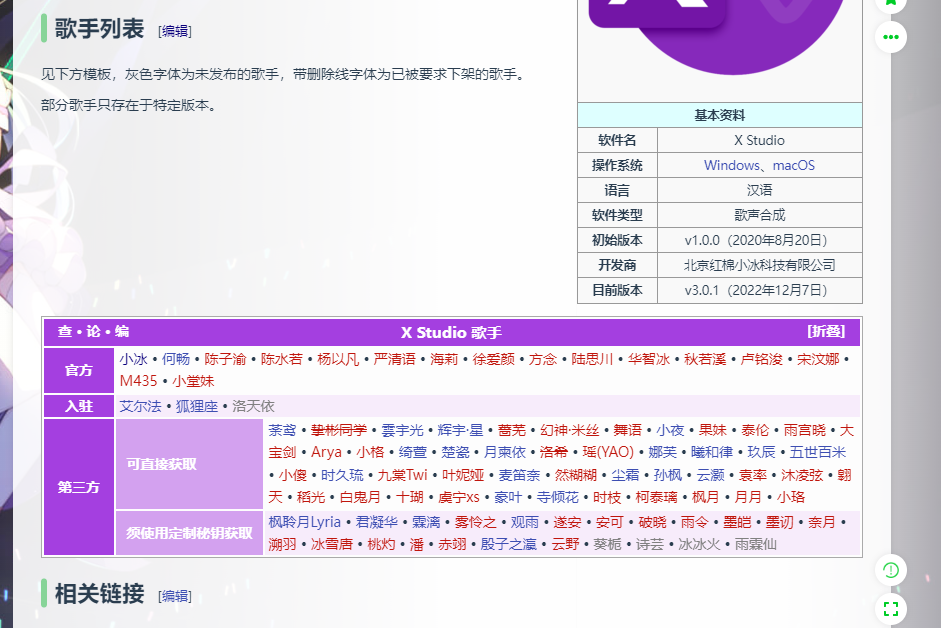The image size is (941, 628).
Task: Open the 查 (view template) link
Action: 65,331
